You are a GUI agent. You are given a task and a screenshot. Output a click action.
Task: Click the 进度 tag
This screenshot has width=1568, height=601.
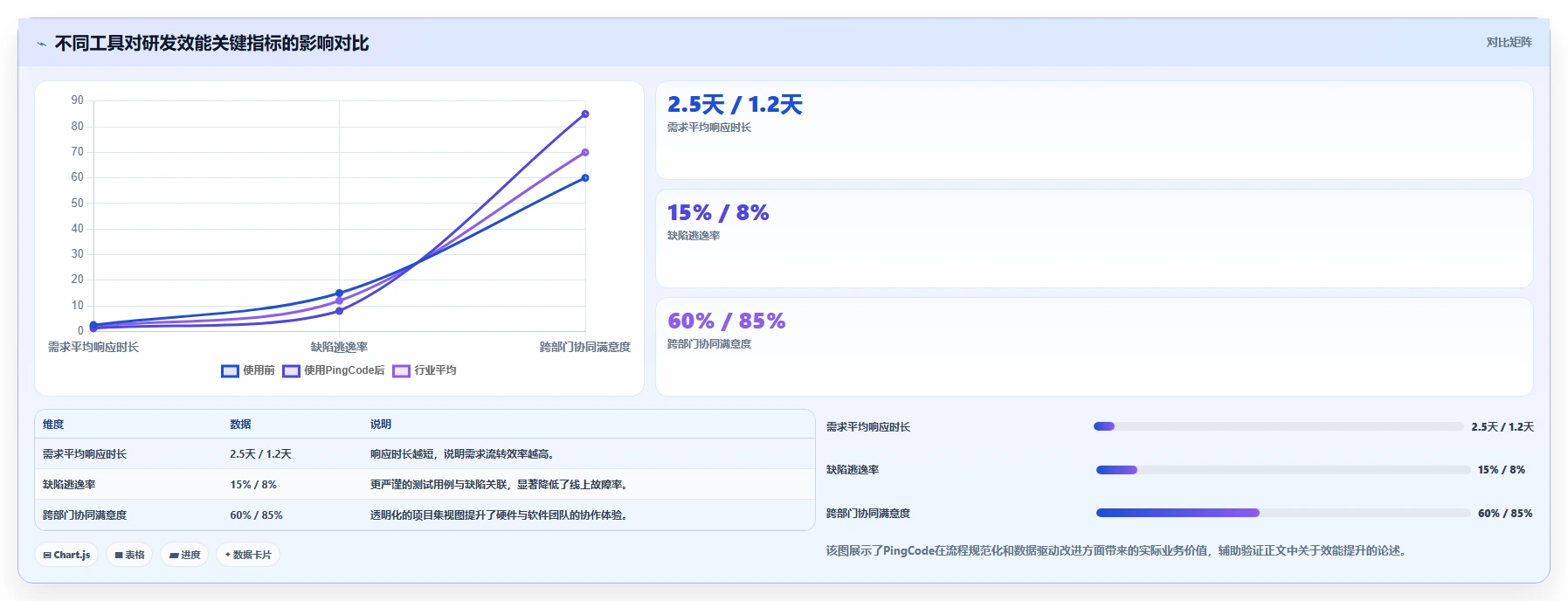click(x=184, y=555)
